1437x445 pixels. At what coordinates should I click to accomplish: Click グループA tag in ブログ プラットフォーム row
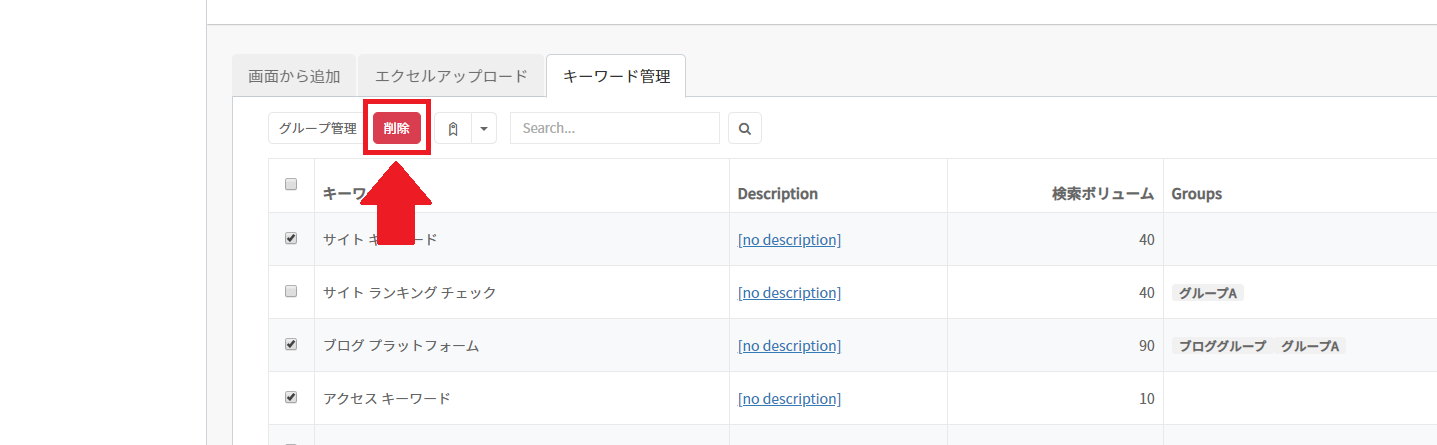point(1310,346)
